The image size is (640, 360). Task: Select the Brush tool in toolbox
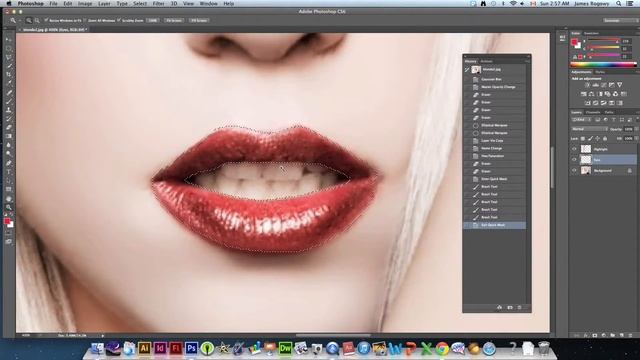(9, 101)
